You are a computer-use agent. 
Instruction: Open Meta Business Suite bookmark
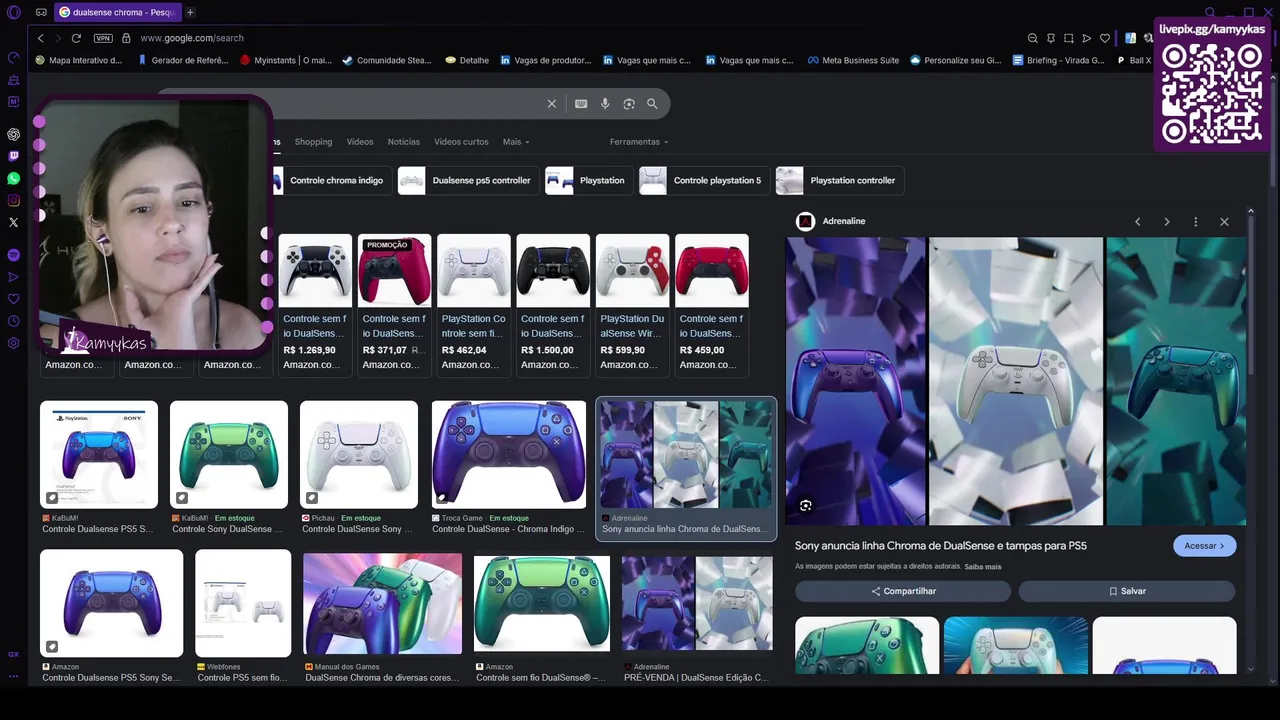(x=854, y=60)
